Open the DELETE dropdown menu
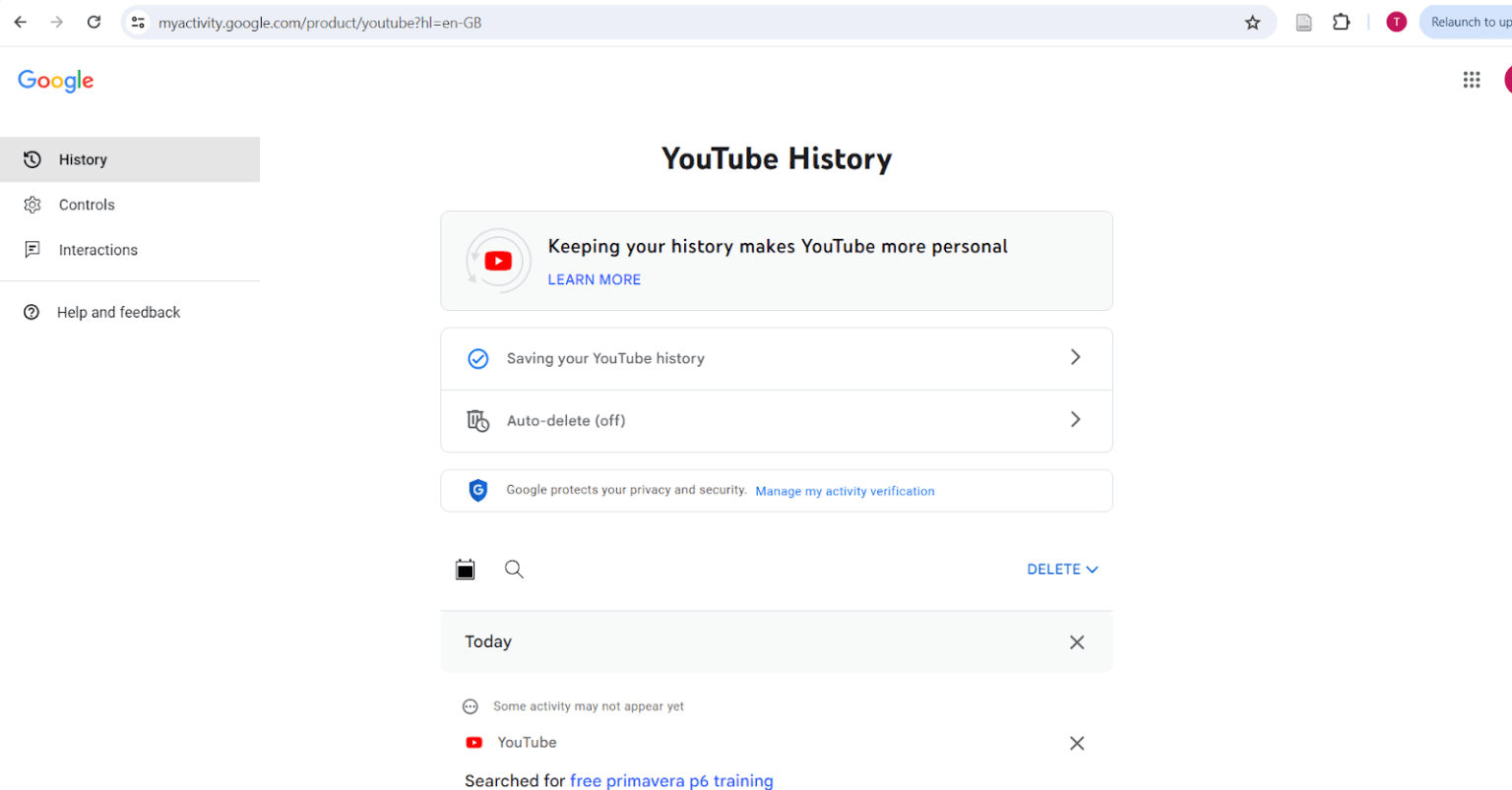 pos(1062,569)
